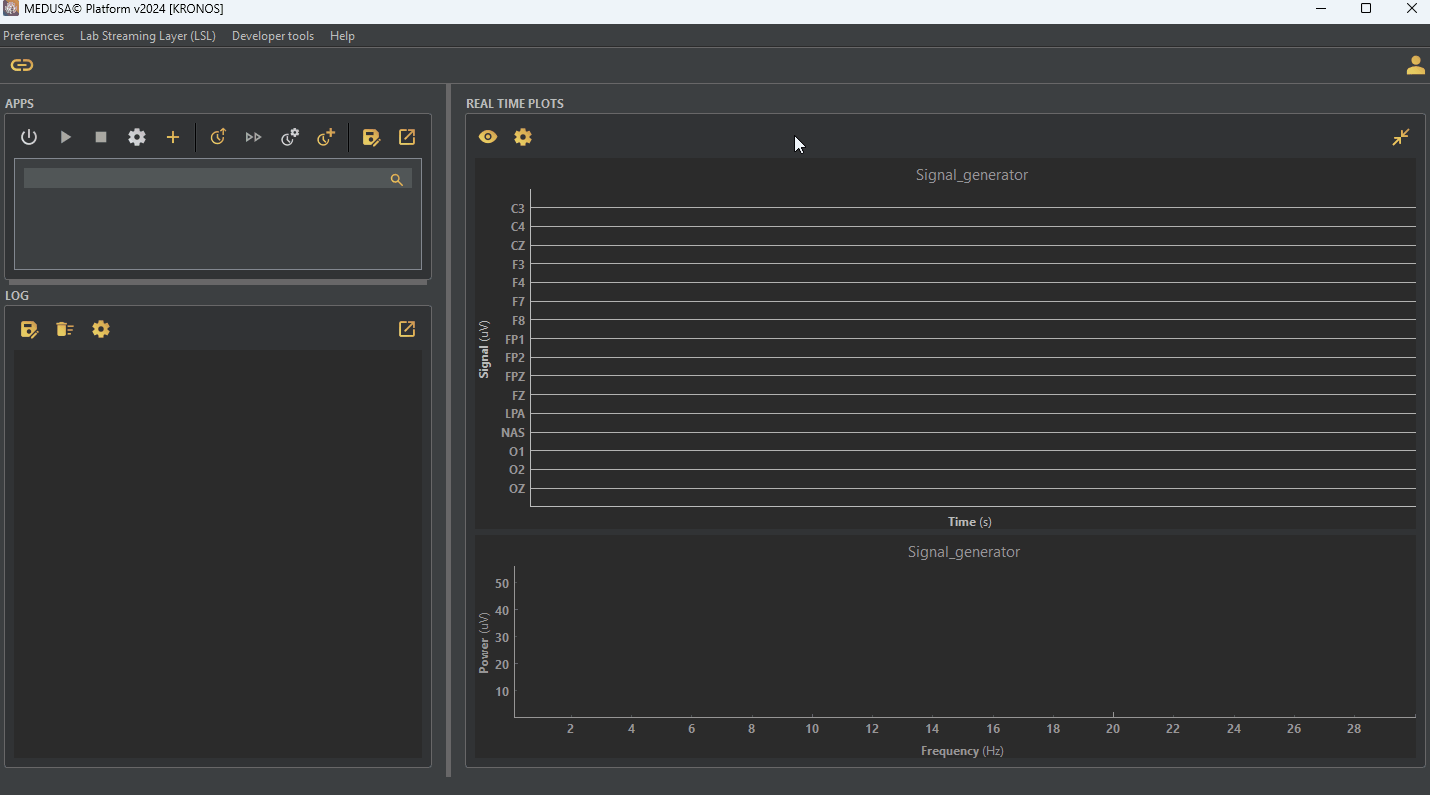Click the trash icon in Log panel

click(65, 329)
